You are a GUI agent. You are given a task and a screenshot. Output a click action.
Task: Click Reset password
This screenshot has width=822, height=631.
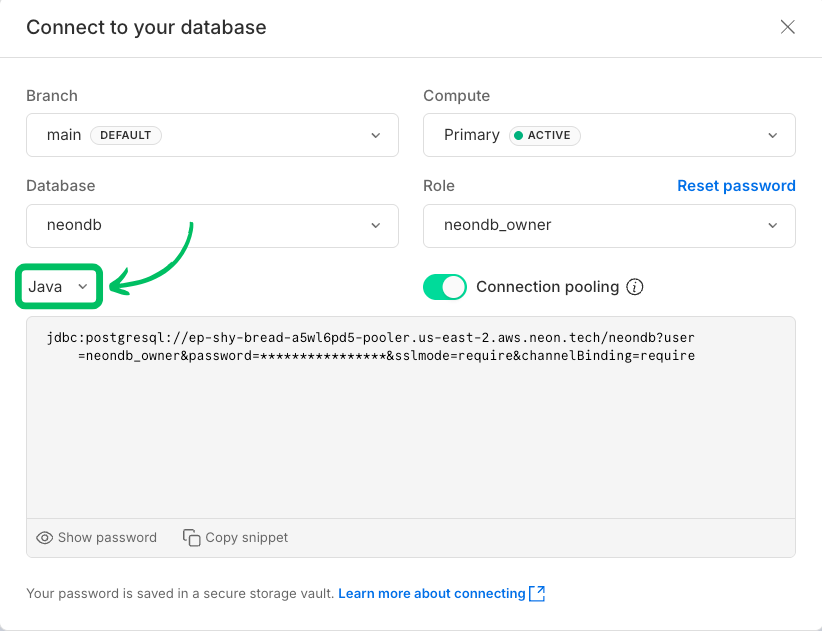coord(736,185)
